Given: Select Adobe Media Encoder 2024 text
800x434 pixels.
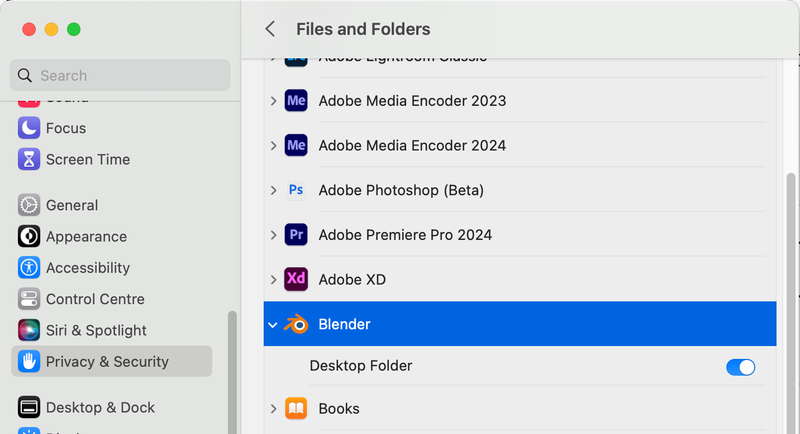Looking at the screenshot, I should [412, 146].
